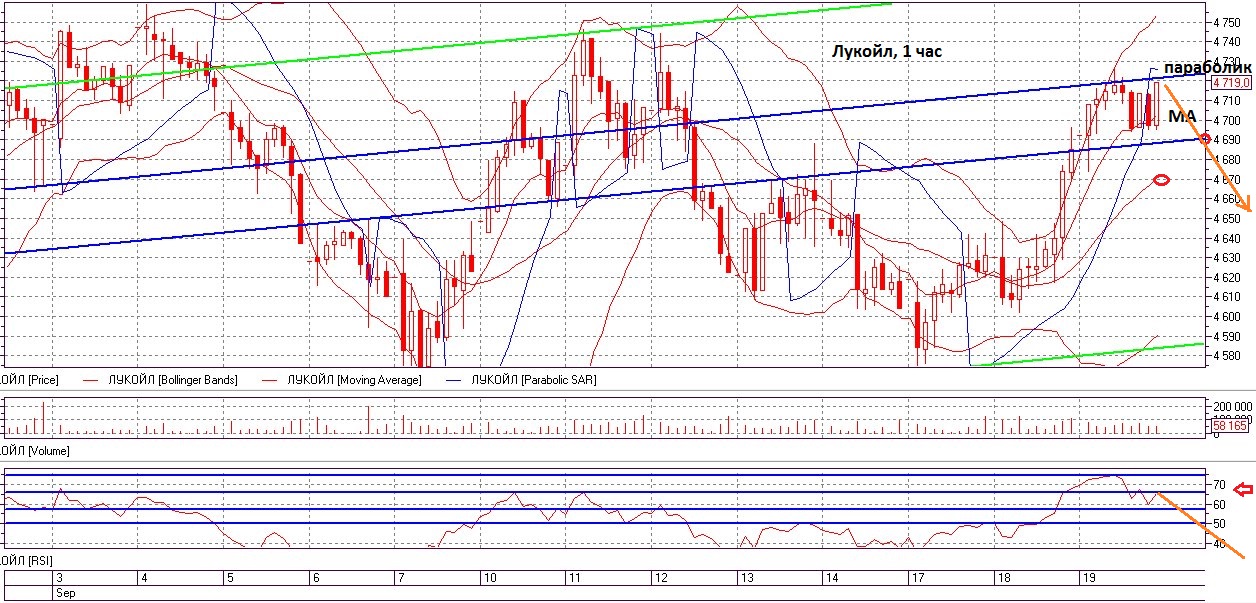The image size is (1256, 603).
Task: Click the 4 740 price axis label
Action: [1226, 42]
